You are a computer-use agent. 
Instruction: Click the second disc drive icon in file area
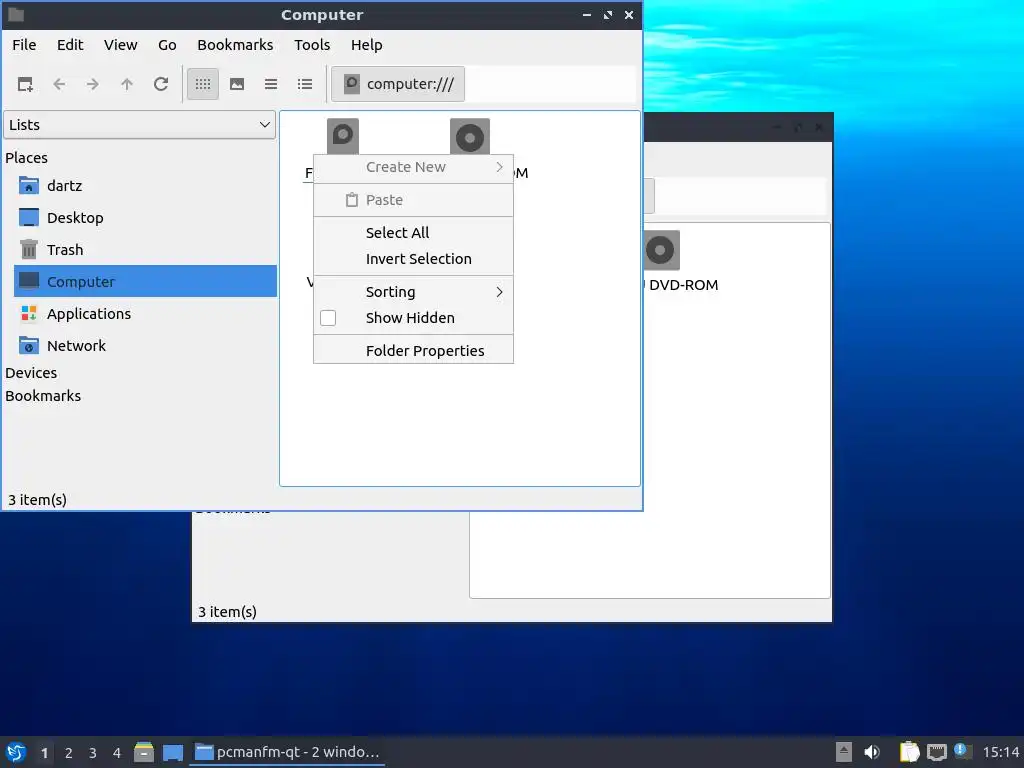click(x=470, y=136)
